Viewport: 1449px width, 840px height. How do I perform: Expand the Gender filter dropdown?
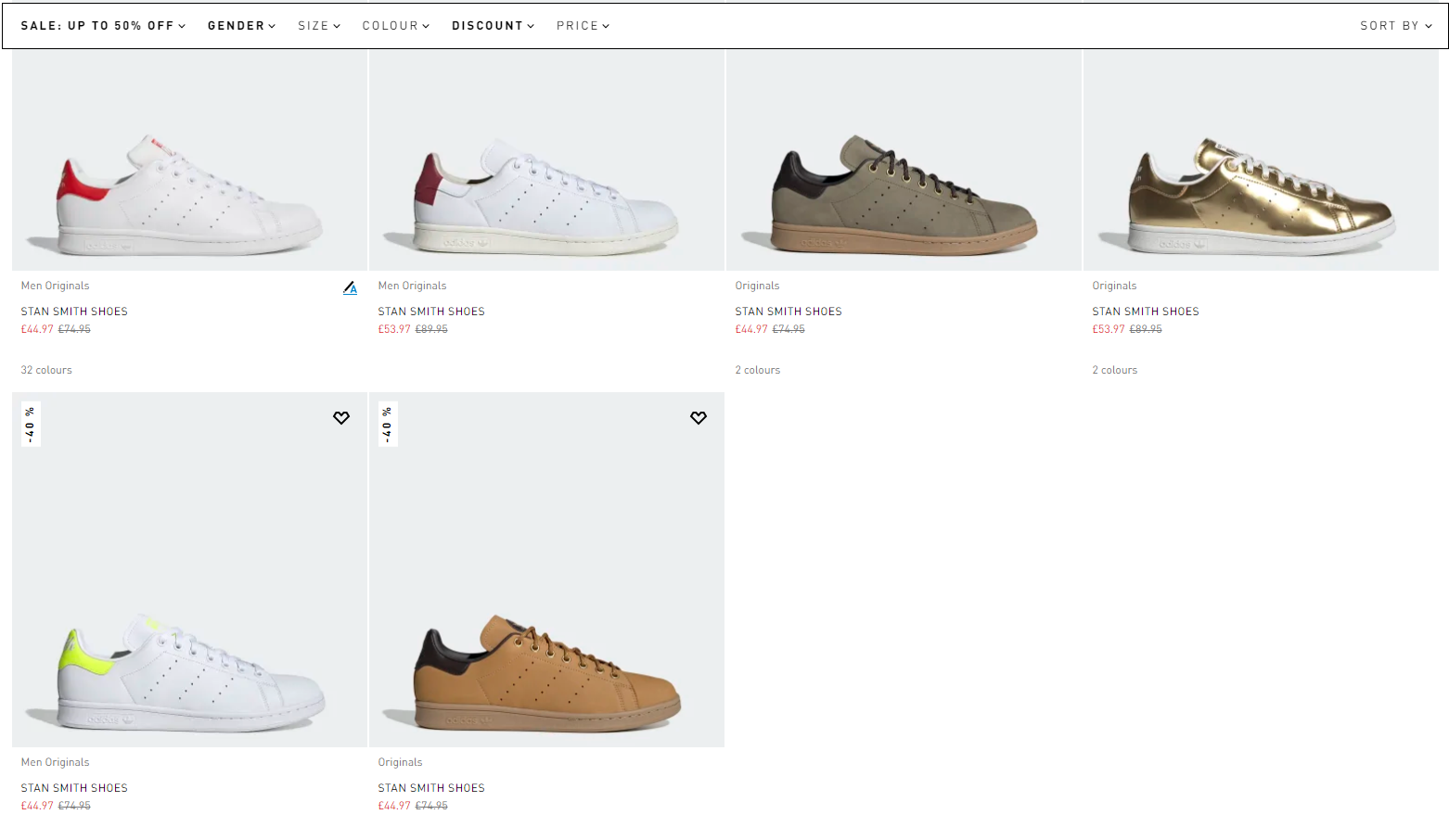click(241, 26)
